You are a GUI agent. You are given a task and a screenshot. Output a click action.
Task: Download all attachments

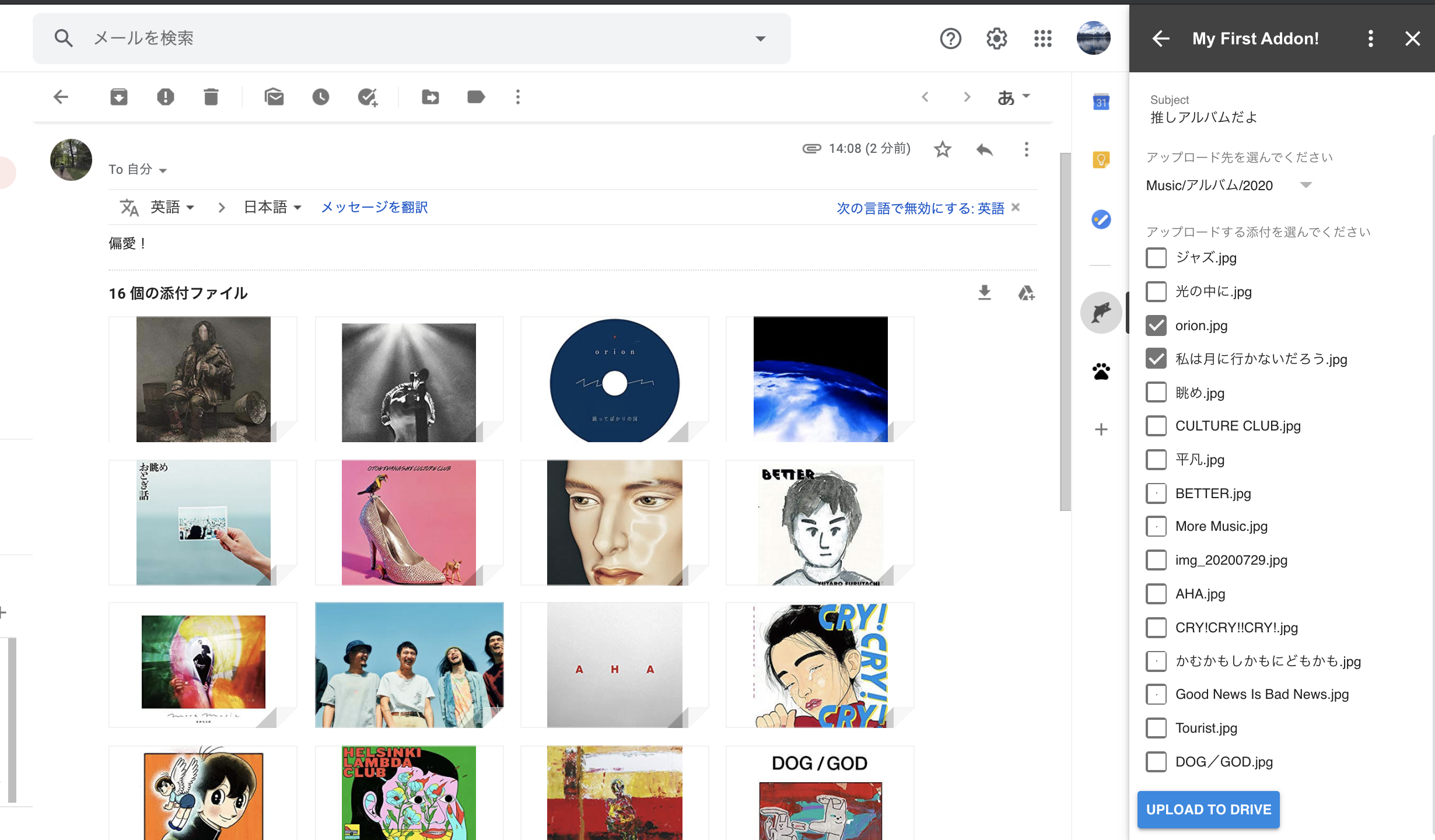pos(985,293)
